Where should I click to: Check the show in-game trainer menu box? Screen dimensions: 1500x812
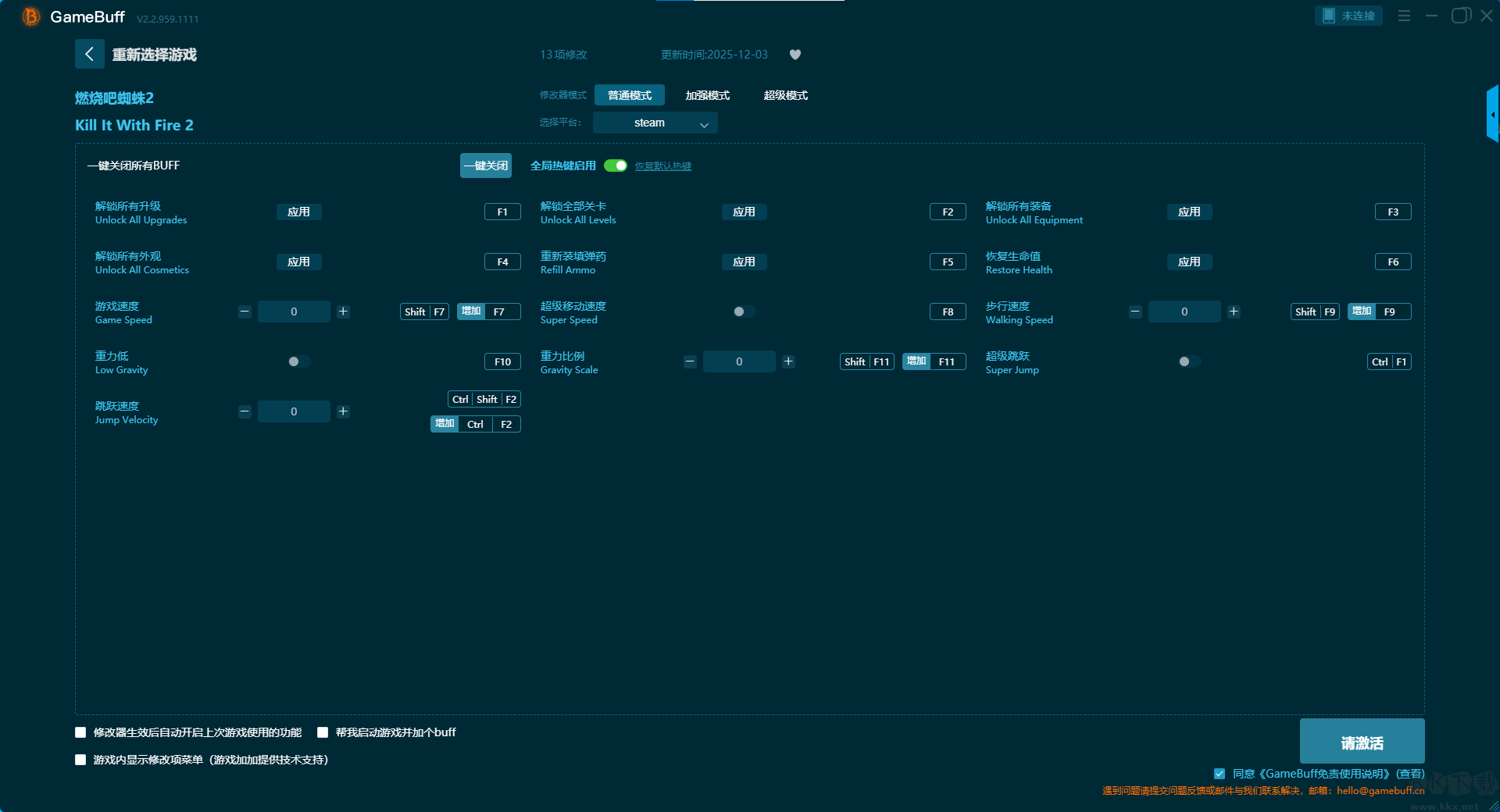click(x=80, y=760)
